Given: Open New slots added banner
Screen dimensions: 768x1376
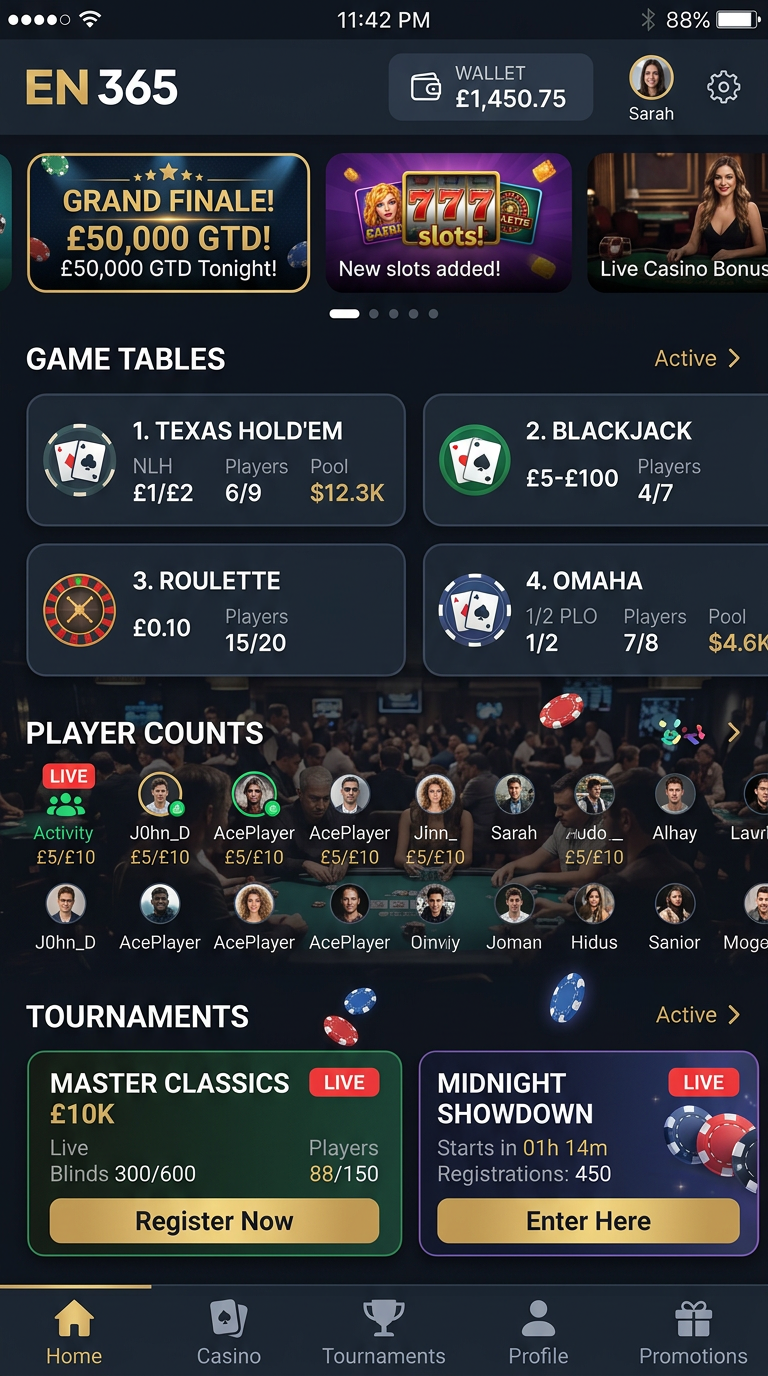Looking at the screenshot, I should click(x=449, y=222).
